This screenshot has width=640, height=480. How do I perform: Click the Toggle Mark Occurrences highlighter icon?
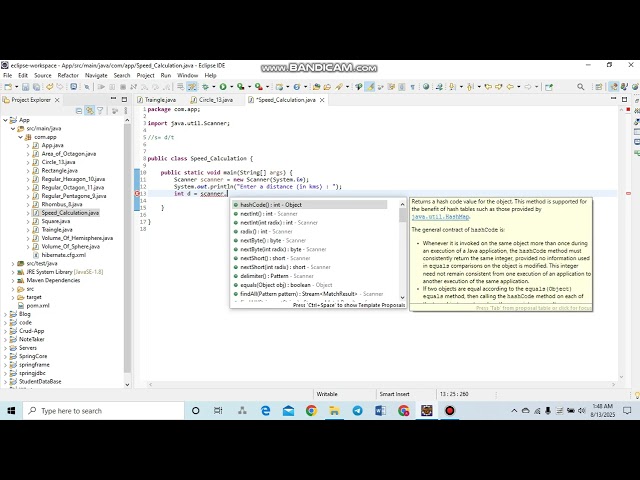pyautogui.click(x=370, y=87)
